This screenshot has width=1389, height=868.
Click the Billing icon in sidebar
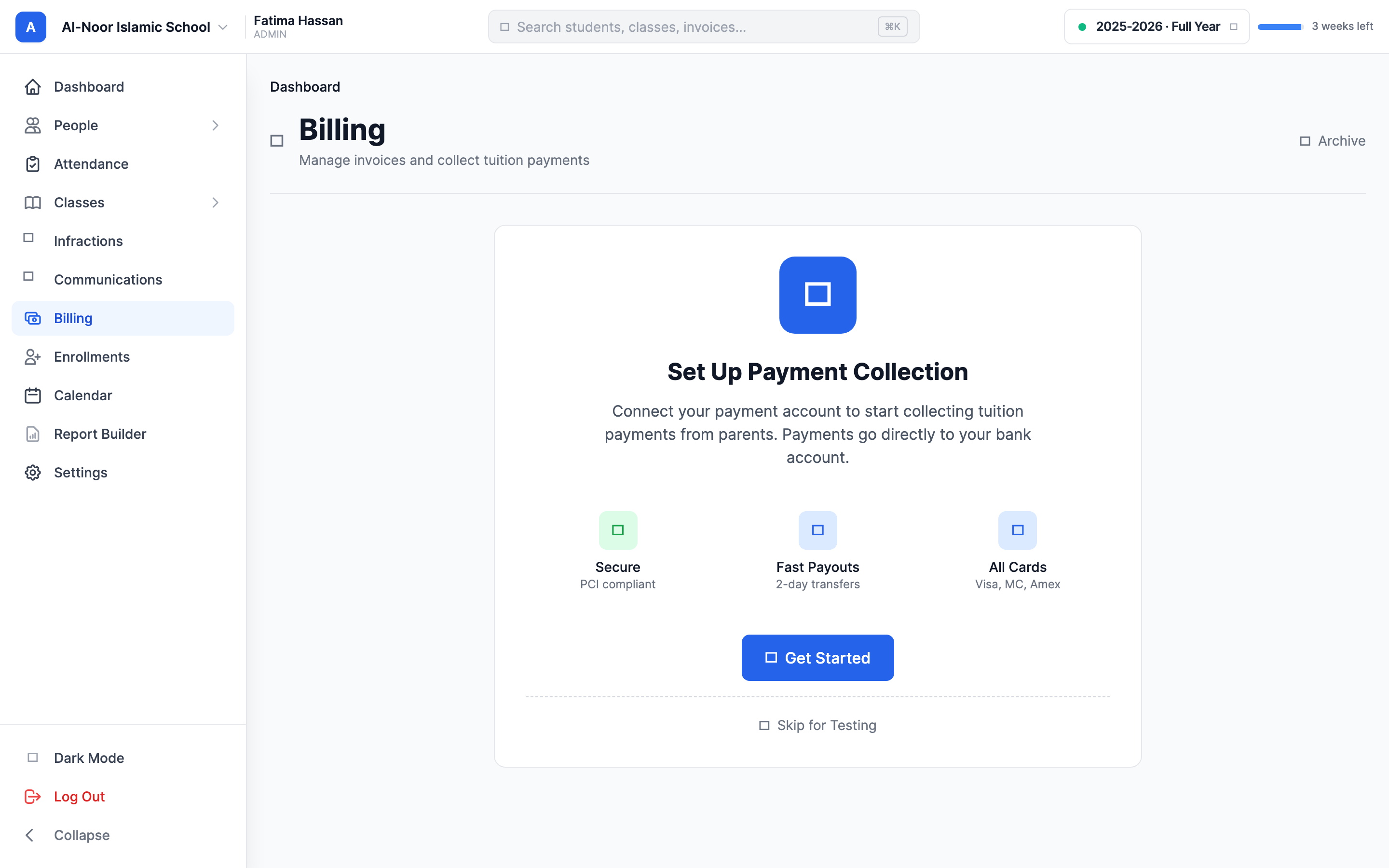[x=33, y=318]
